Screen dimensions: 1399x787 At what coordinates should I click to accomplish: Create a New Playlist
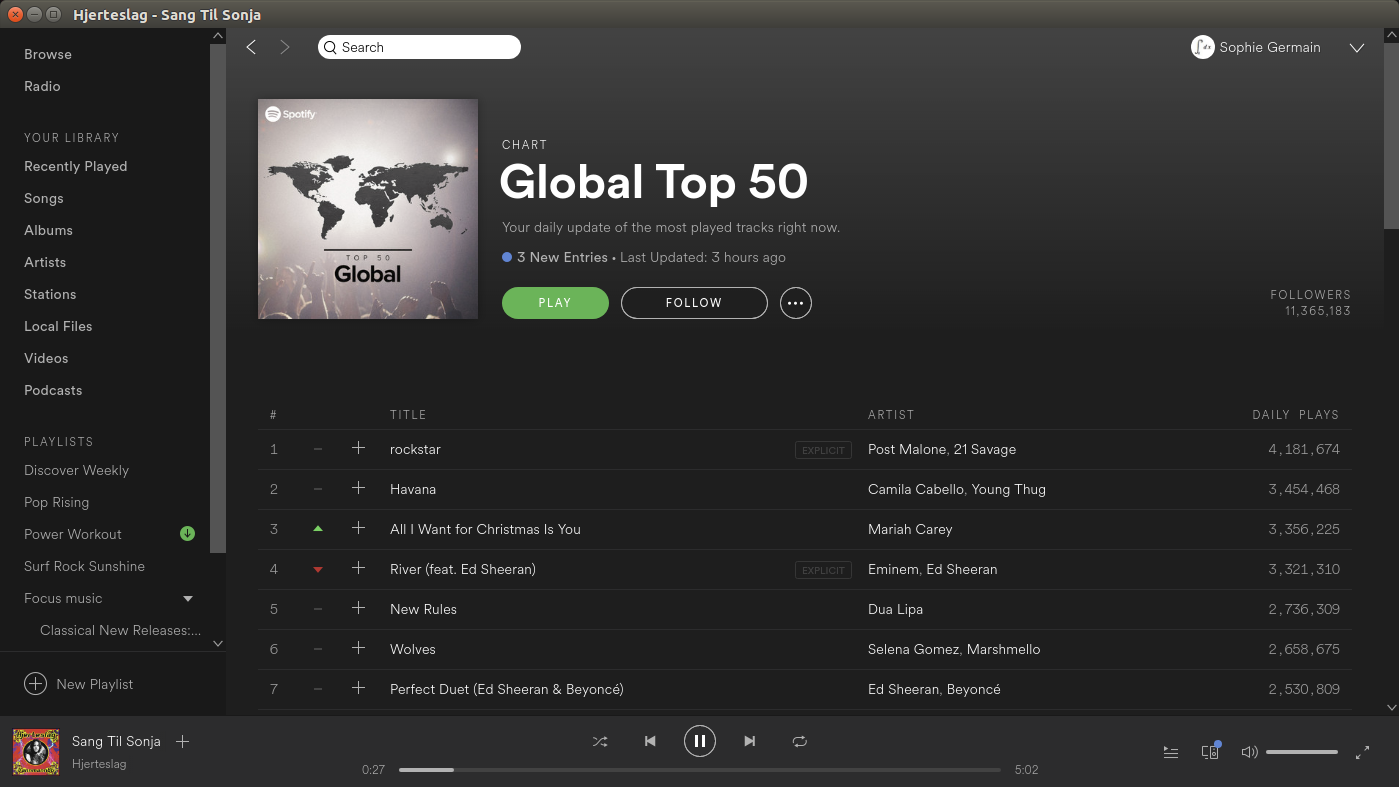pos(78,684)
